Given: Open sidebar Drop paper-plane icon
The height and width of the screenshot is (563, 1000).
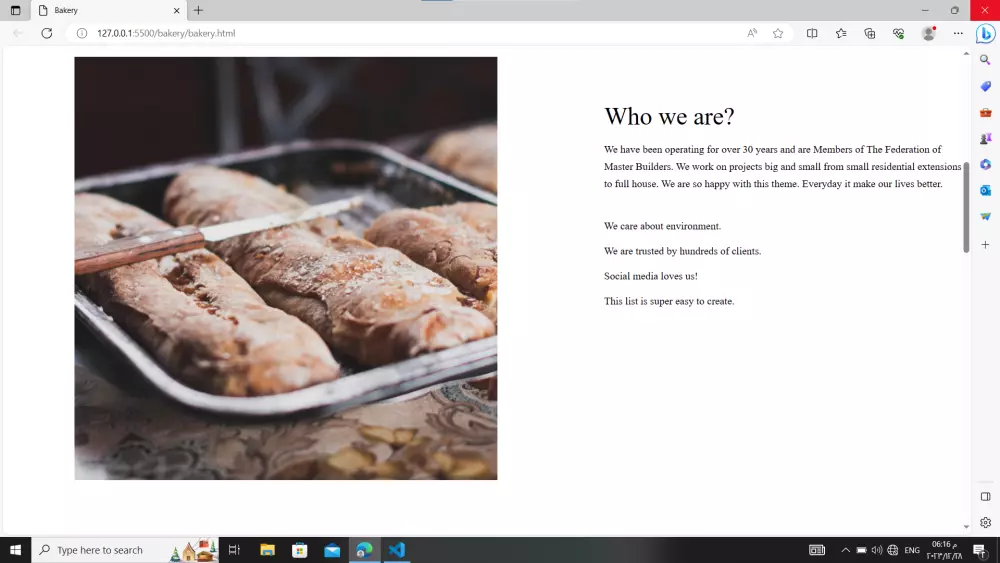Looking at the screenshot, I should click(x=985, y=217).
